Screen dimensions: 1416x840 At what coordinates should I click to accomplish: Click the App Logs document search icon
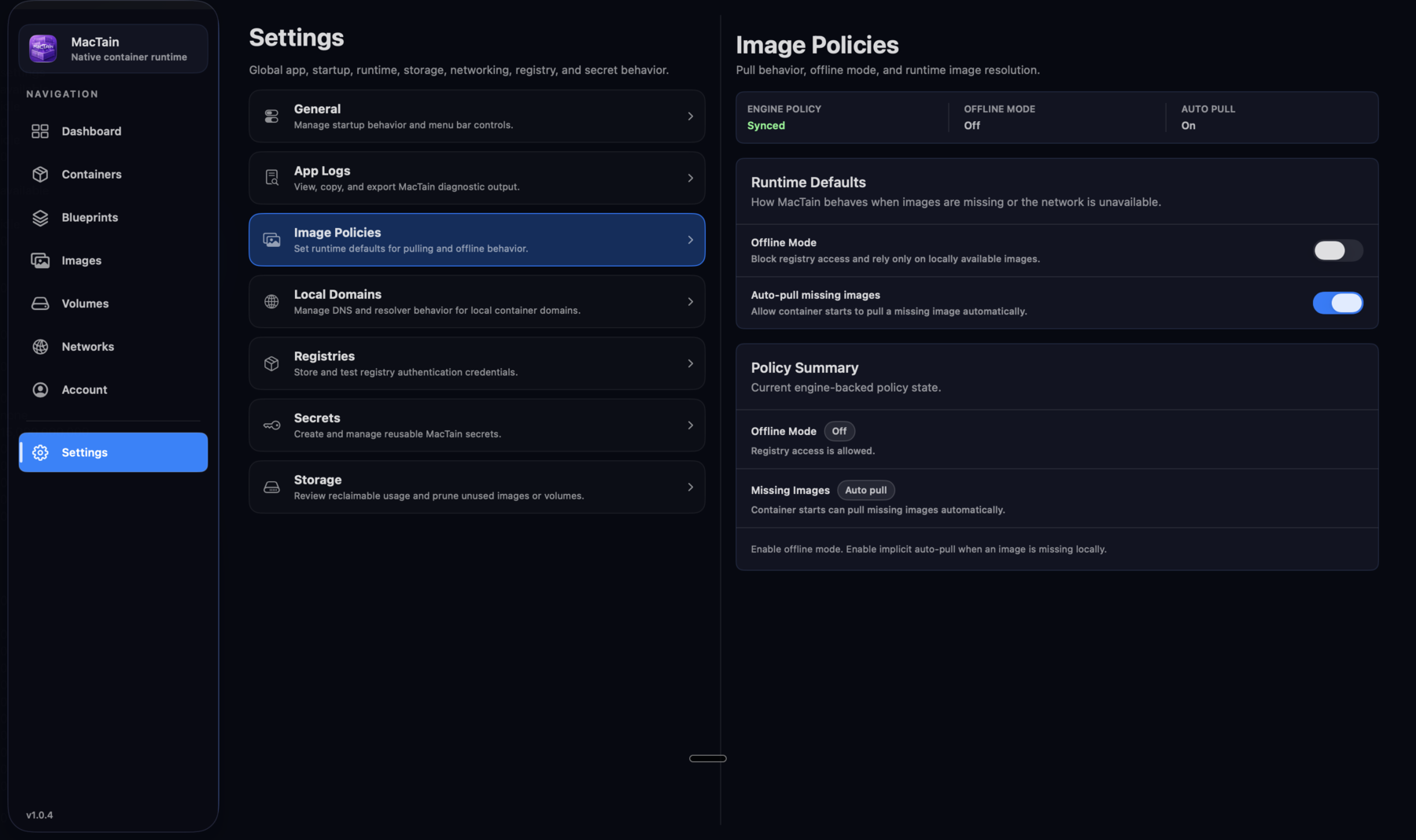click(x=271, y=178)
